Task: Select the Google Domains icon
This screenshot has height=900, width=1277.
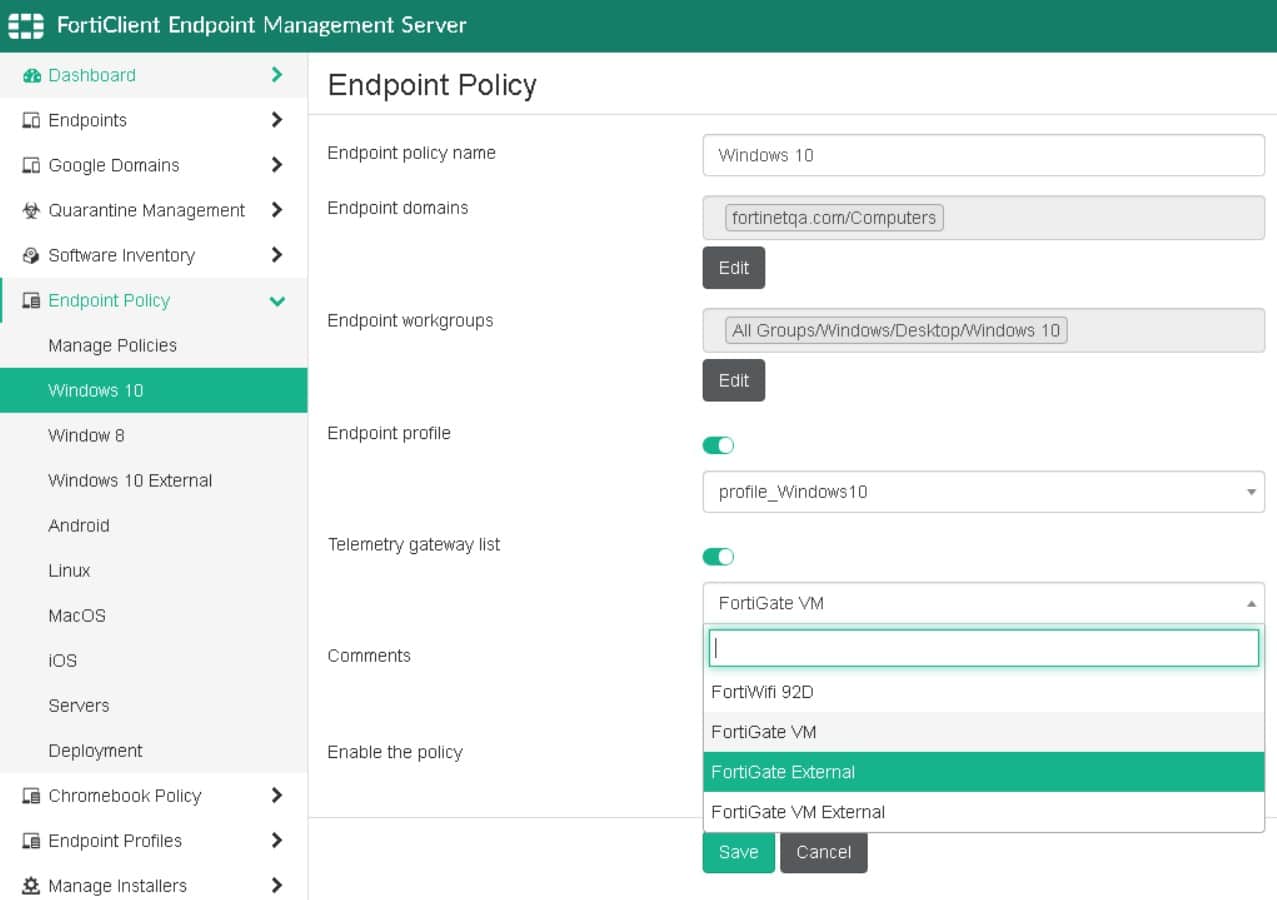Action: click(30, 165)
